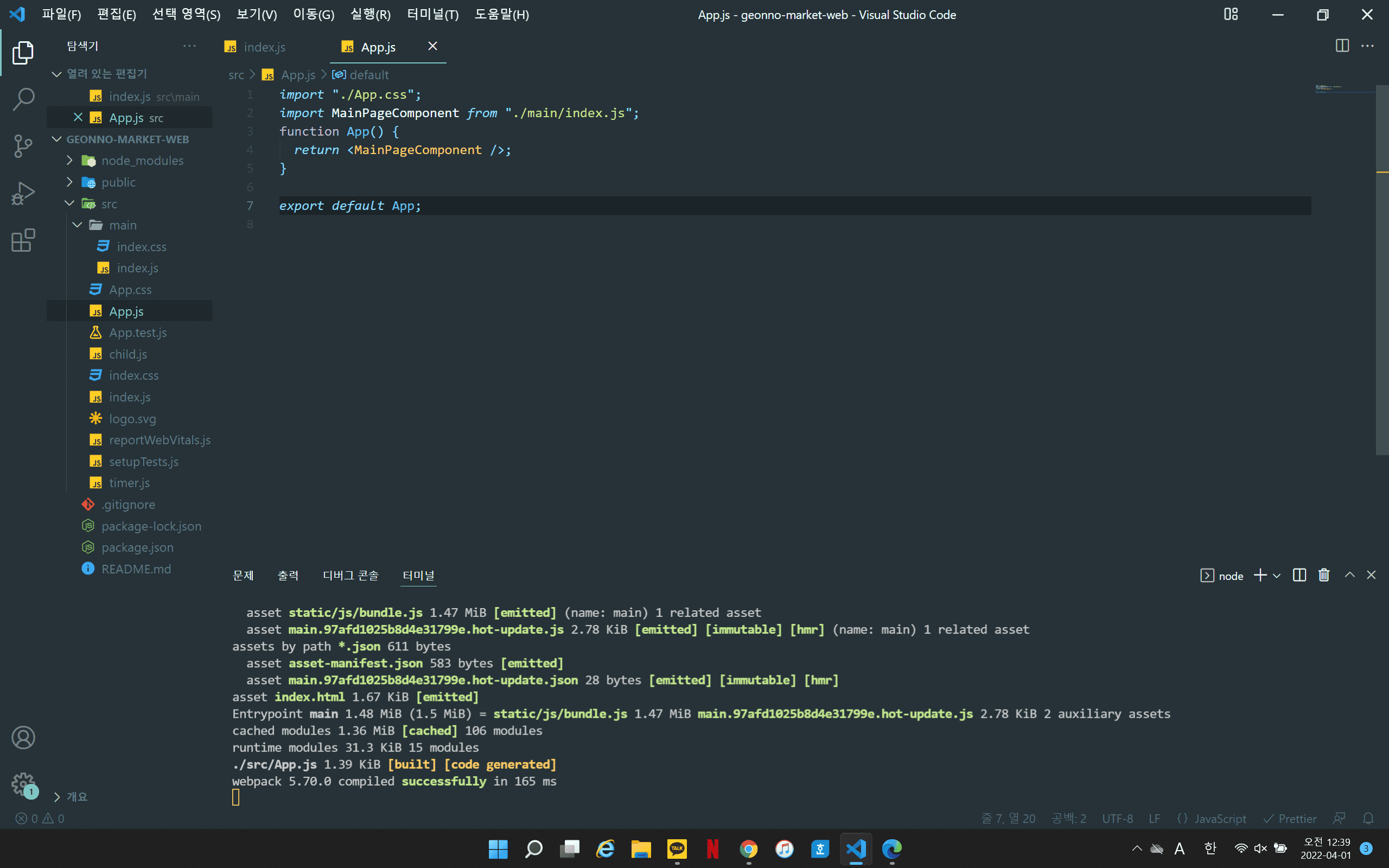Click the Accounts icon in activity bar

click(23, 738)
